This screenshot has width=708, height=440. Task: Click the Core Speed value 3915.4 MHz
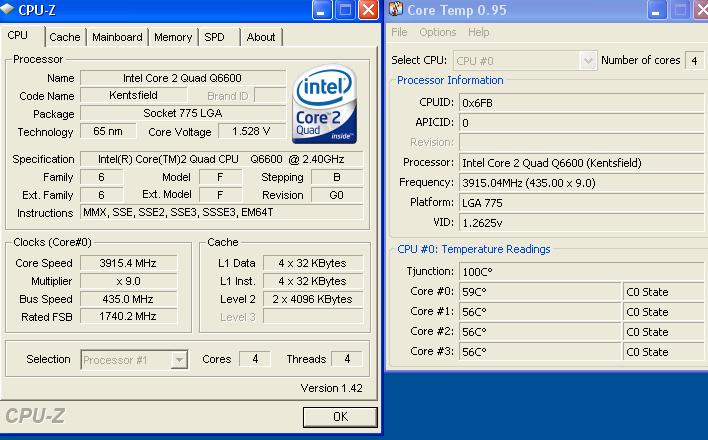129,263
